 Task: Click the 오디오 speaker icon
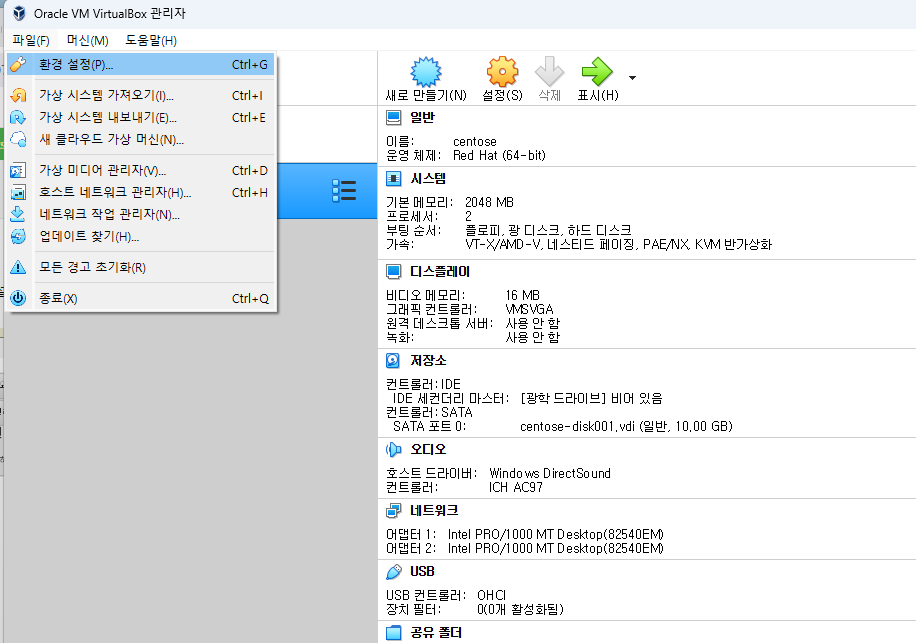(394, 449)
